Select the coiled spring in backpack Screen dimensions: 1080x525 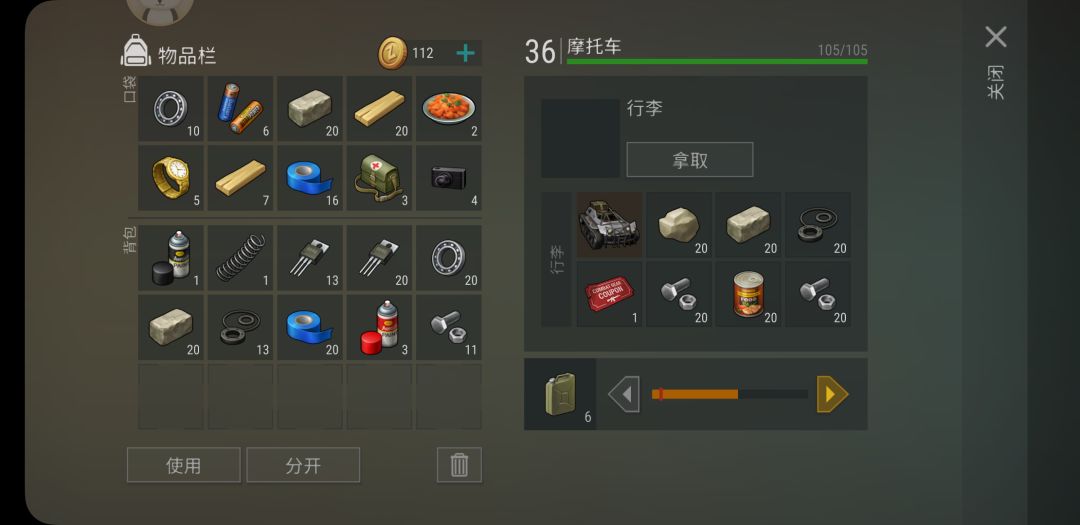click(240, 257)
